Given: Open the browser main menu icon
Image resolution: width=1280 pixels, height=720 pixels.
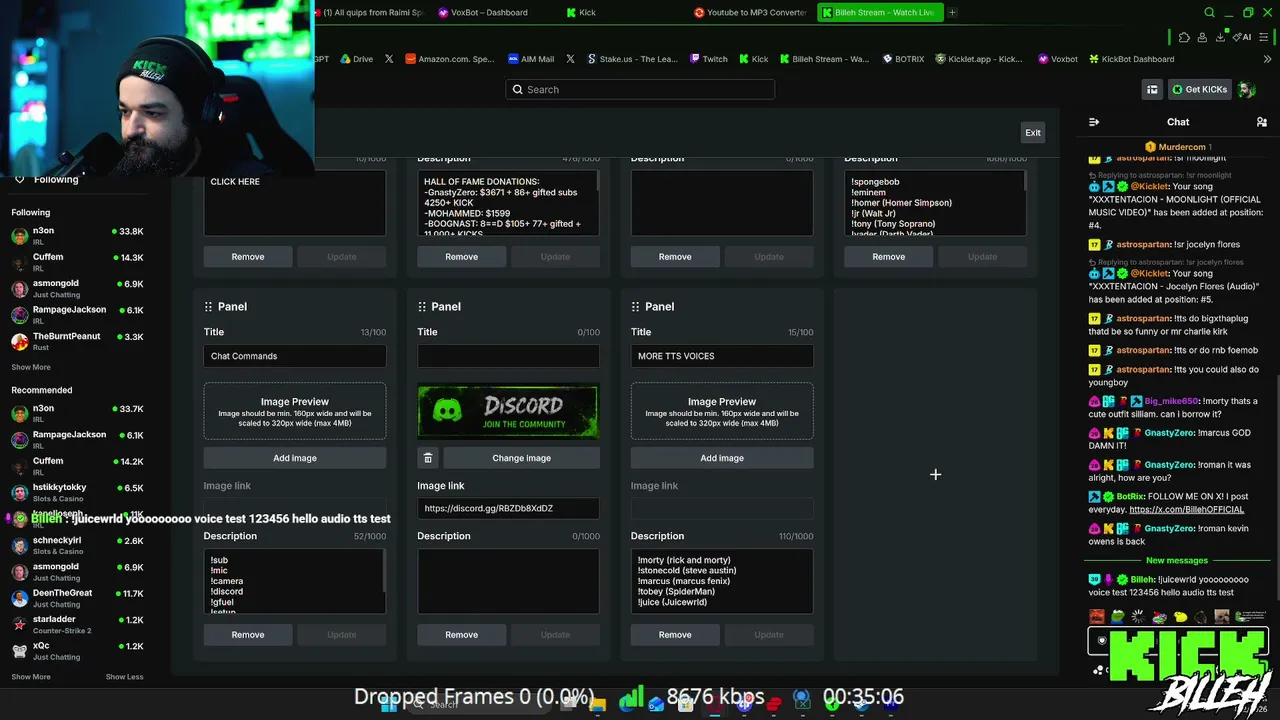Looking at the screenshot, I should (x=1265, y=37).
